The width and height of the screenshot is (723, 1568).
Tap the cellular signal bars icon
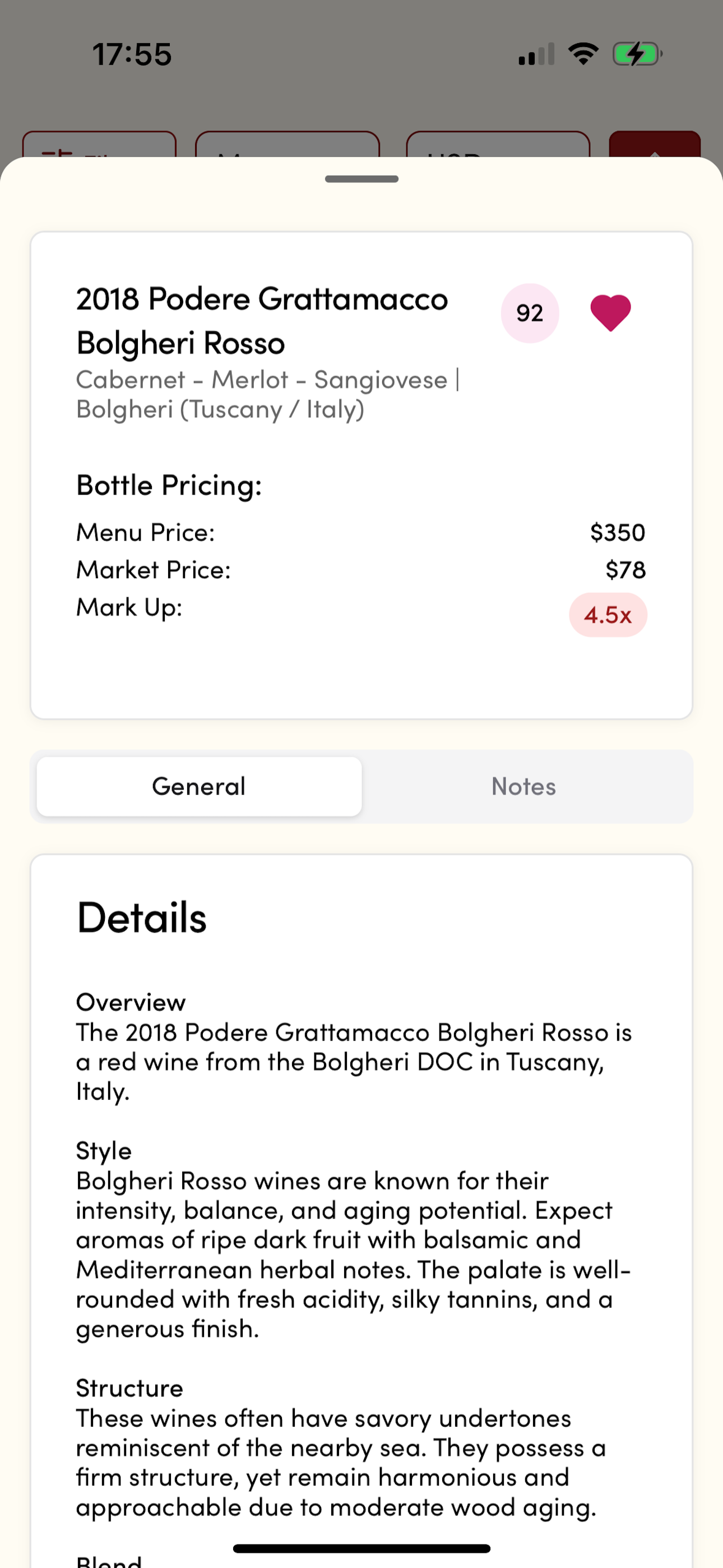pyautogui.click(x=536, y=54)
